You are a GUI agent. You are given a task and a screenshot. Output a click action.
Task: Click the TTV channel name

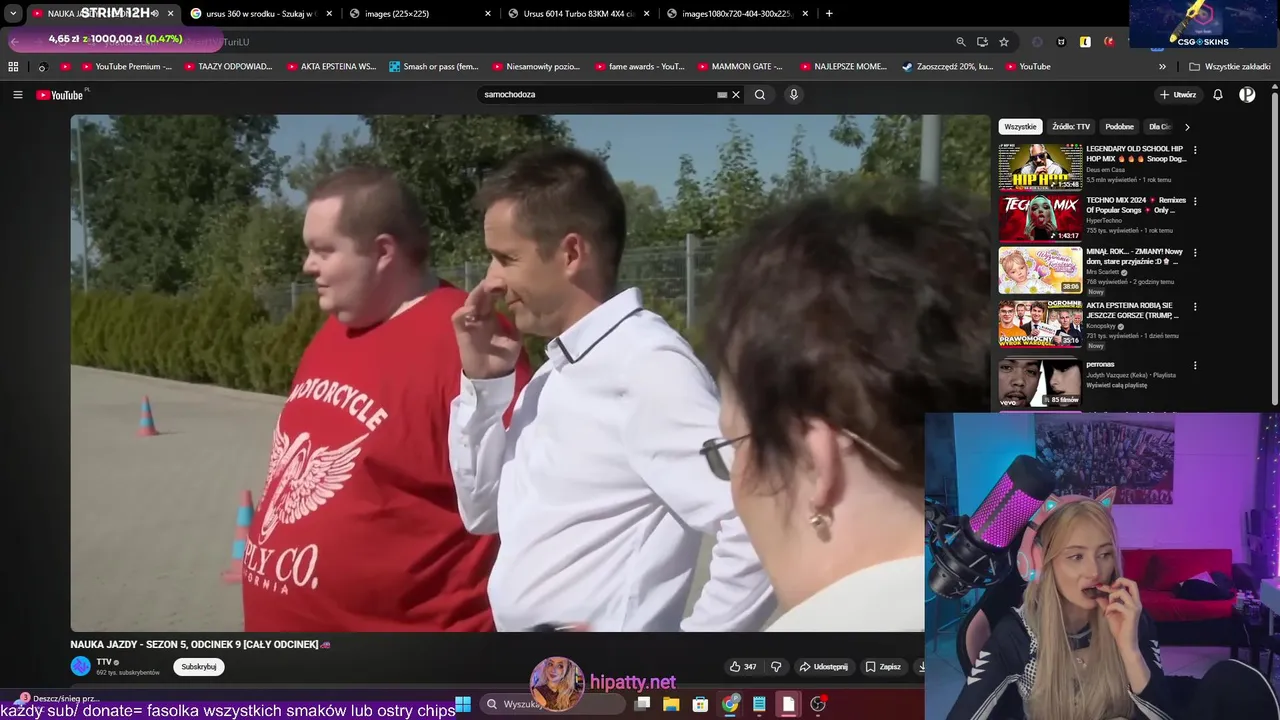pos(103,662)
